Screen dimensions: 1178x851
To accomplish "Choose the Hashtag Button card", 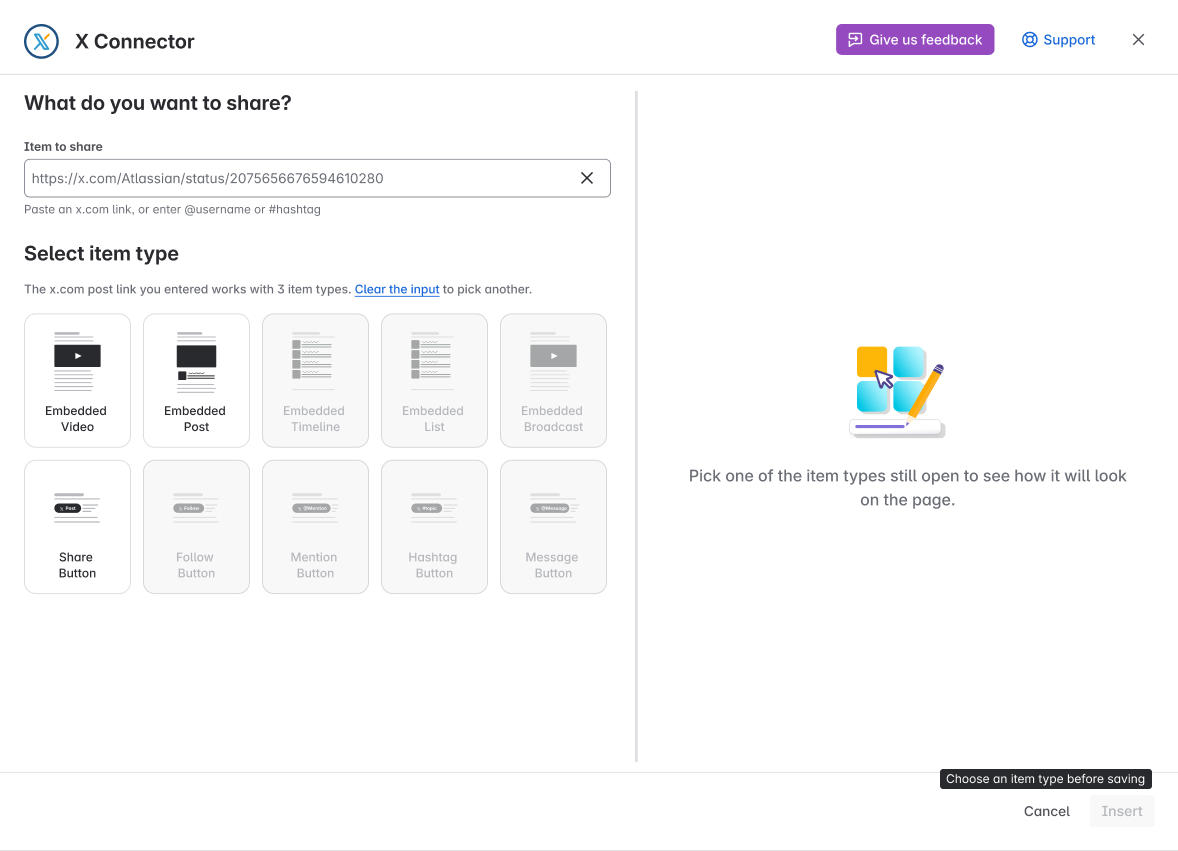I will (x=434, y=527).
